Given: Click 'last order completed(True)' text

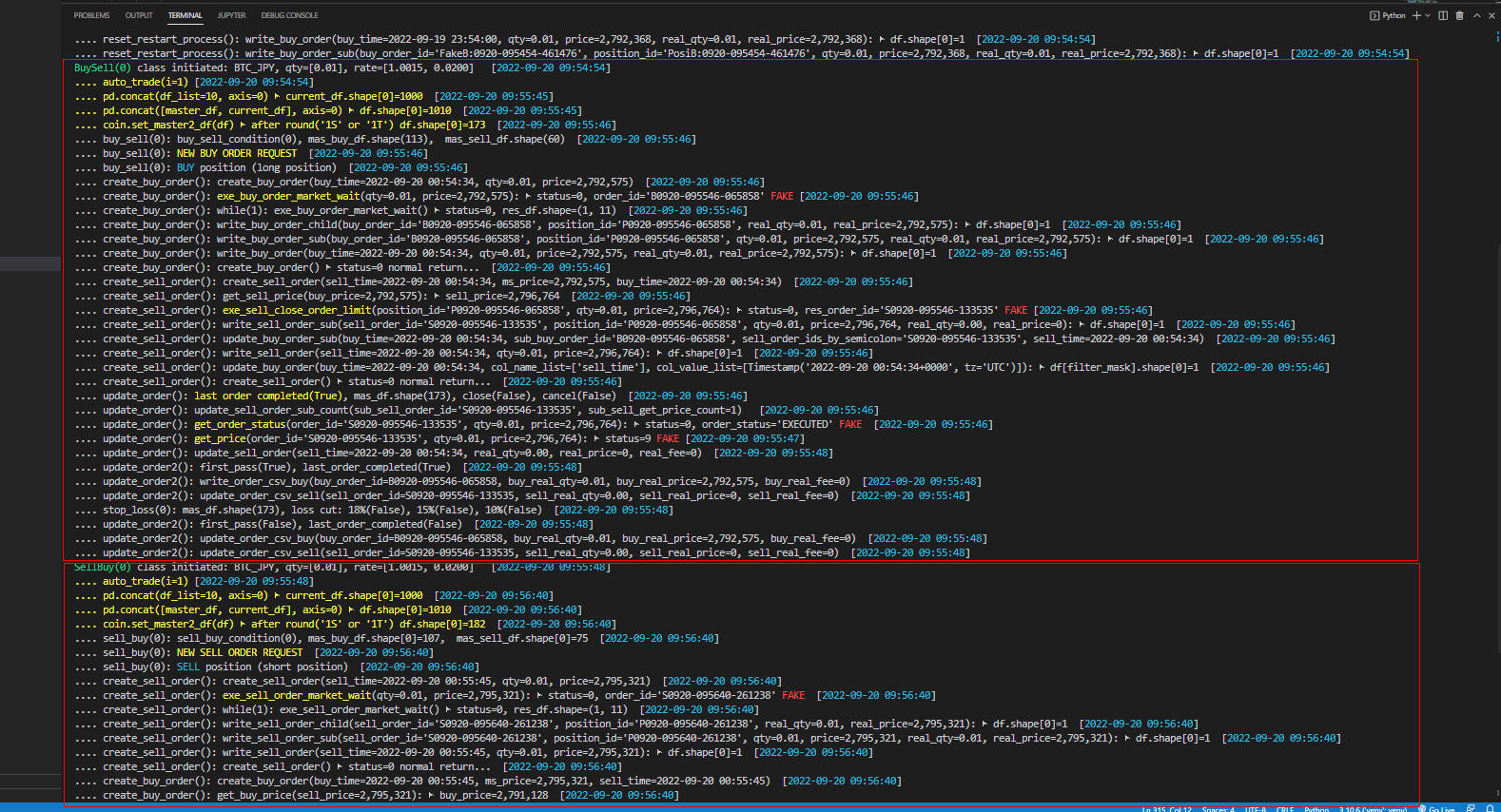Looking at the screenshot, I should 270,396.
